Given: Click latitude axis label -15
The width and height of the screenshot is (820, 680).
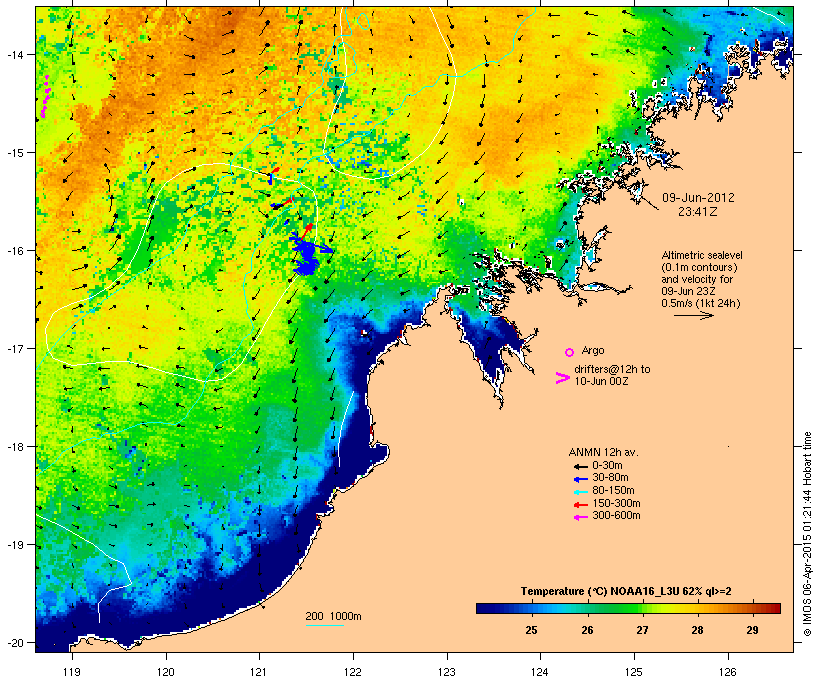Looking at the screenshot, I should pos(14,153).
